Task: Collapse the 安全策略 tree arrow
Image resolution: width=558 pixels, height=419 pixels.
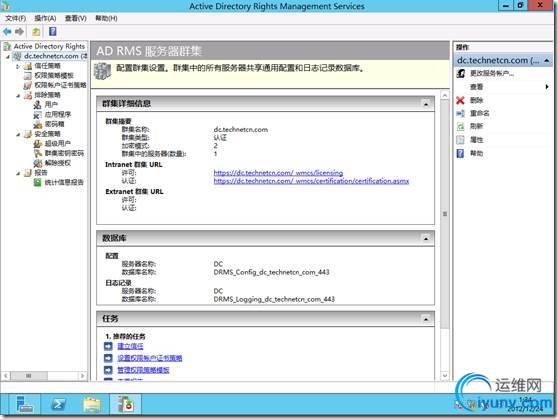Action: point(18,134)
